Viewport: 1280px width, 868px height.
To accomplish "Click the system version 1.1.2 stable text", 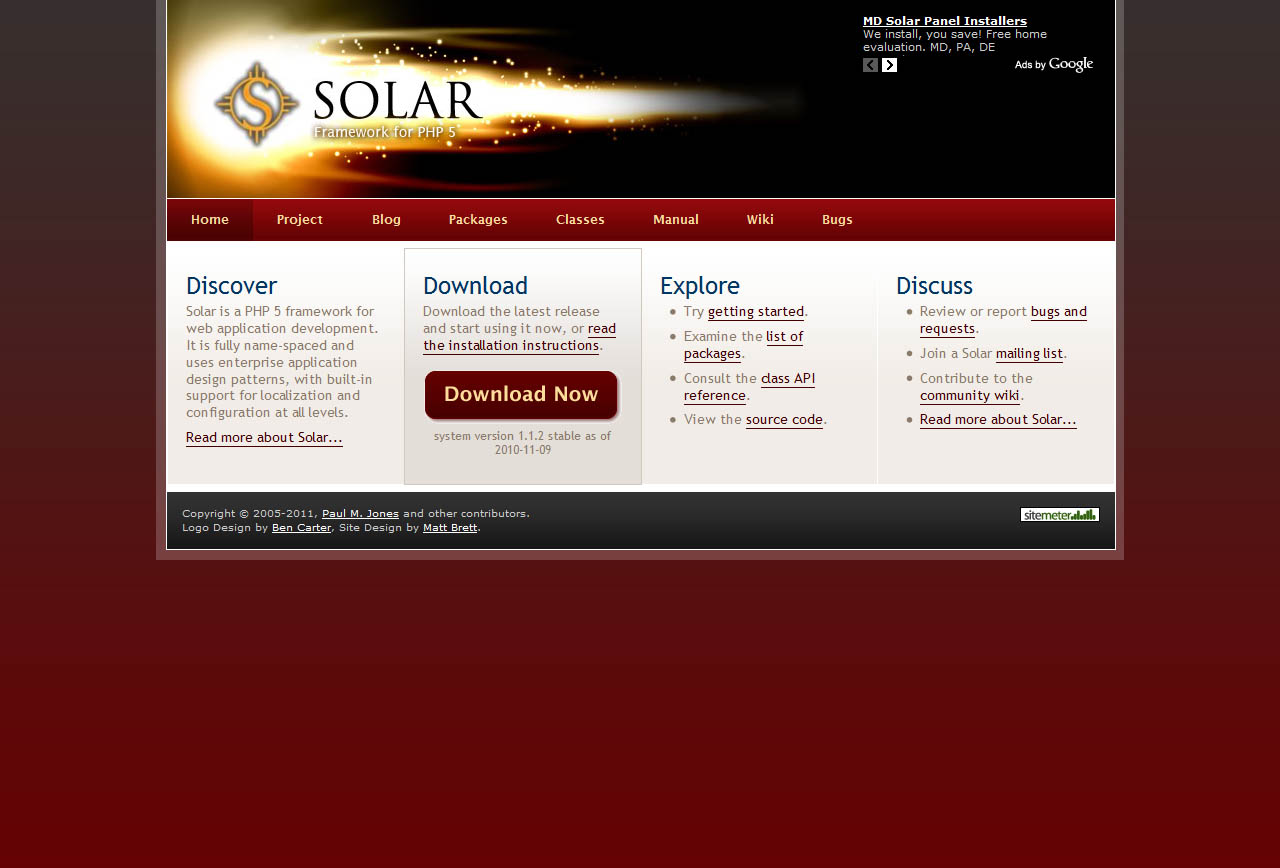I will click(522, 443).
